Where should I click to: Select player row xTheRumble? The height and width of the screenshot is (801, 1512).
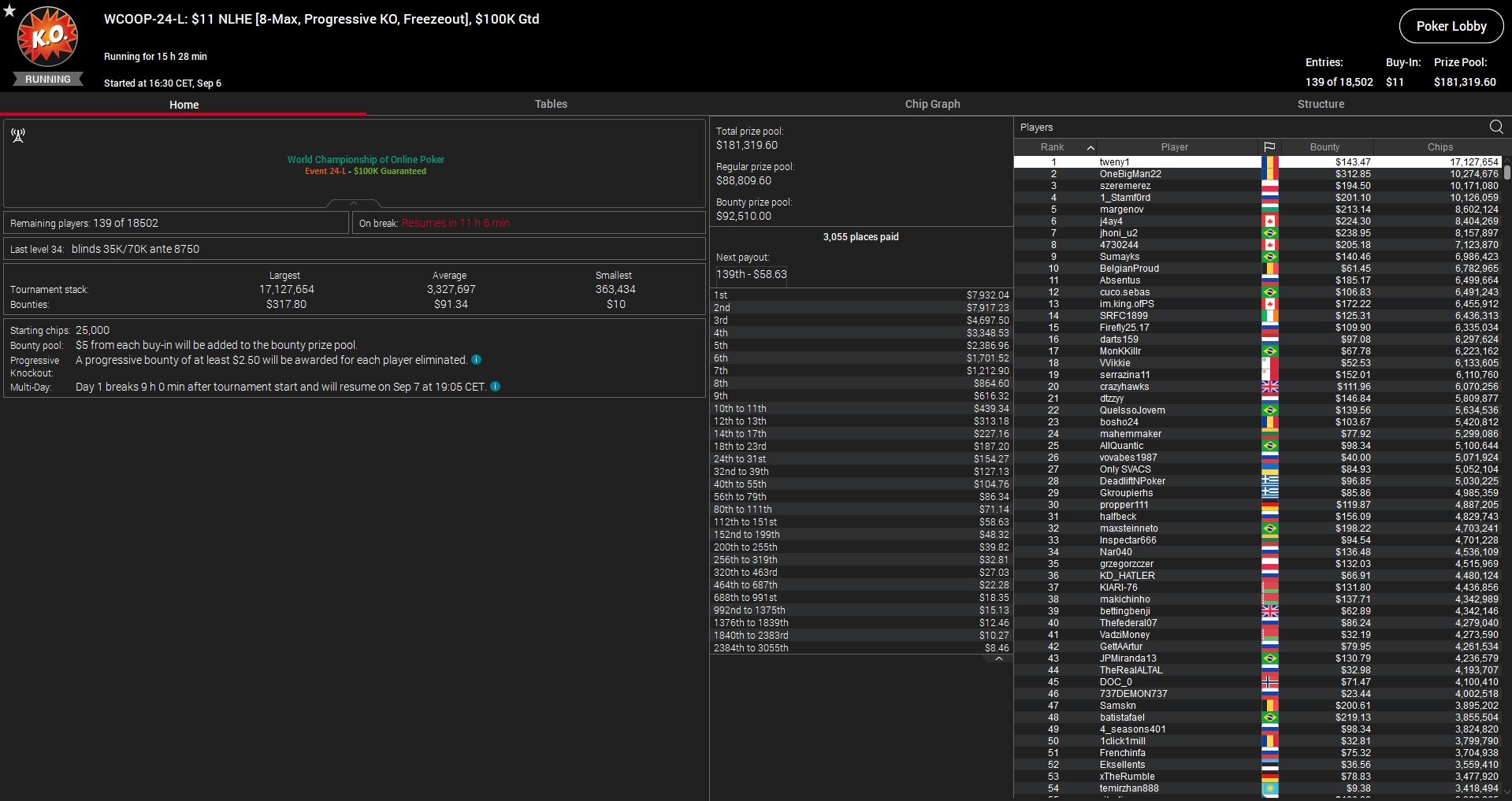1258,777
